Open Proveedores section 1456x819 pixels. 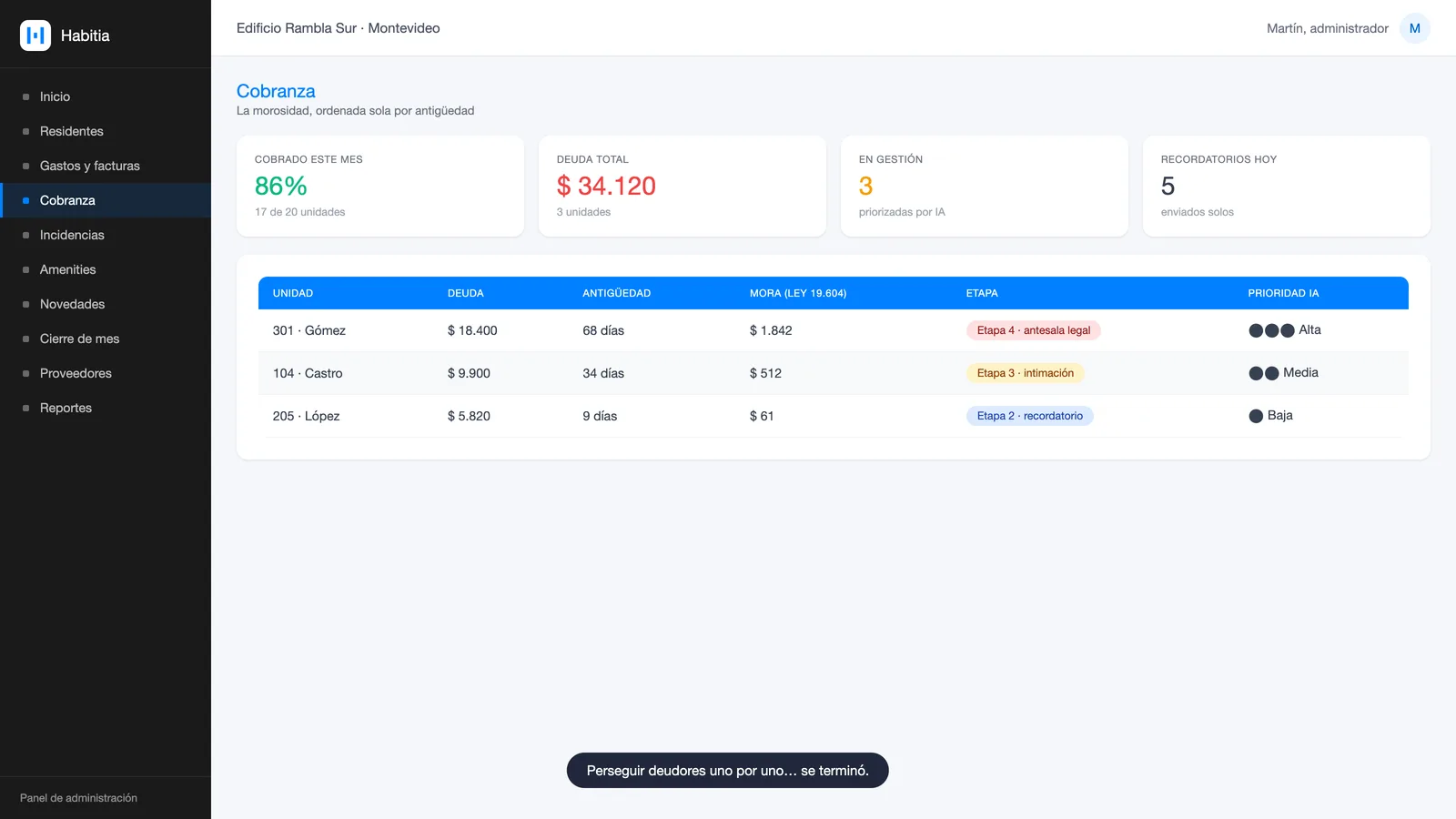(106, 373)
